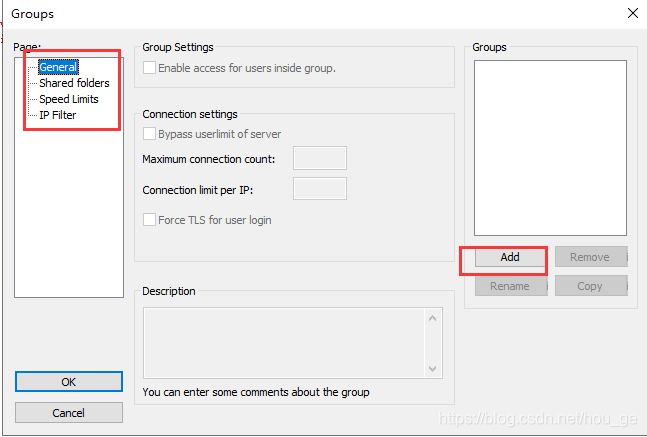Click the Description scrollbar down arrow
This screenshot has height=437, width=647.
[x=432, y=368]
